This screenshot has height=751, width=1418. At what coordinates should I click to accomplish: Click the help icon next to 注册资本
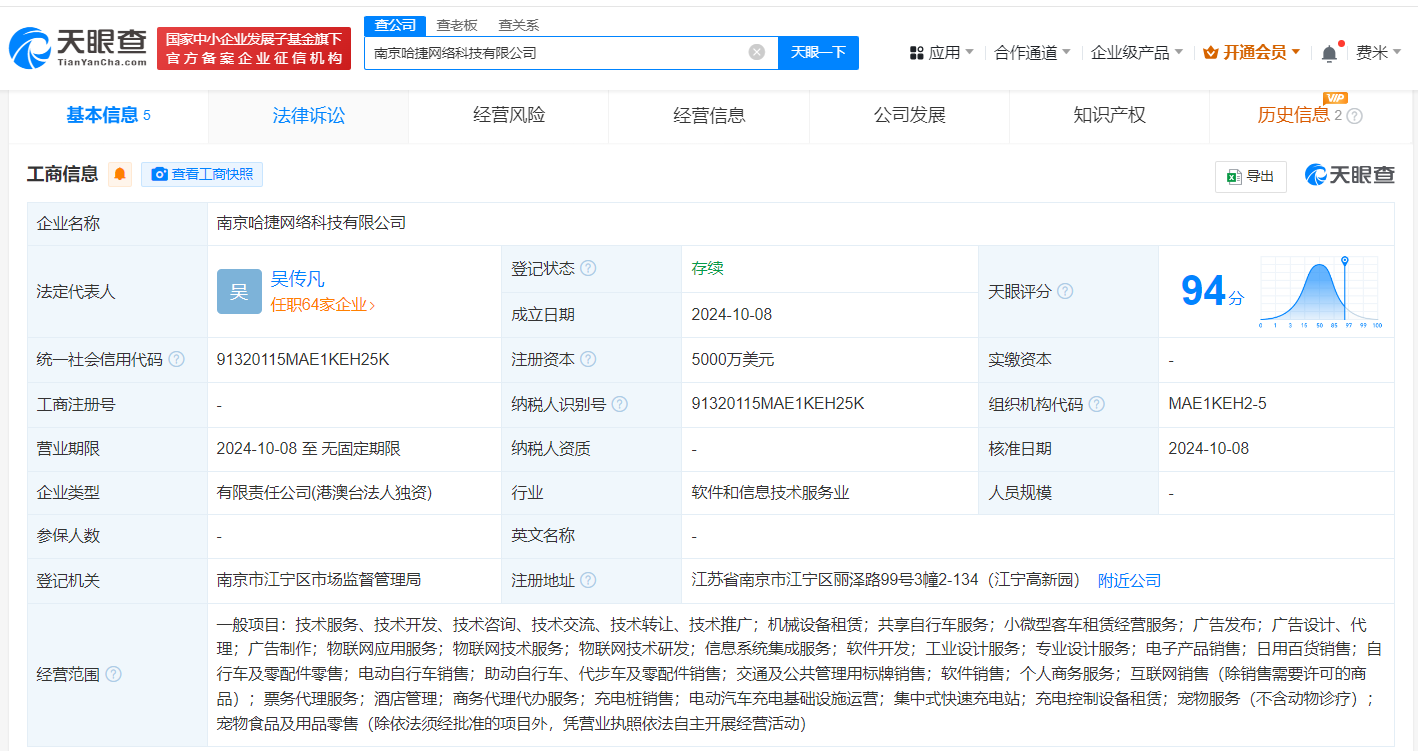[588, 359]
